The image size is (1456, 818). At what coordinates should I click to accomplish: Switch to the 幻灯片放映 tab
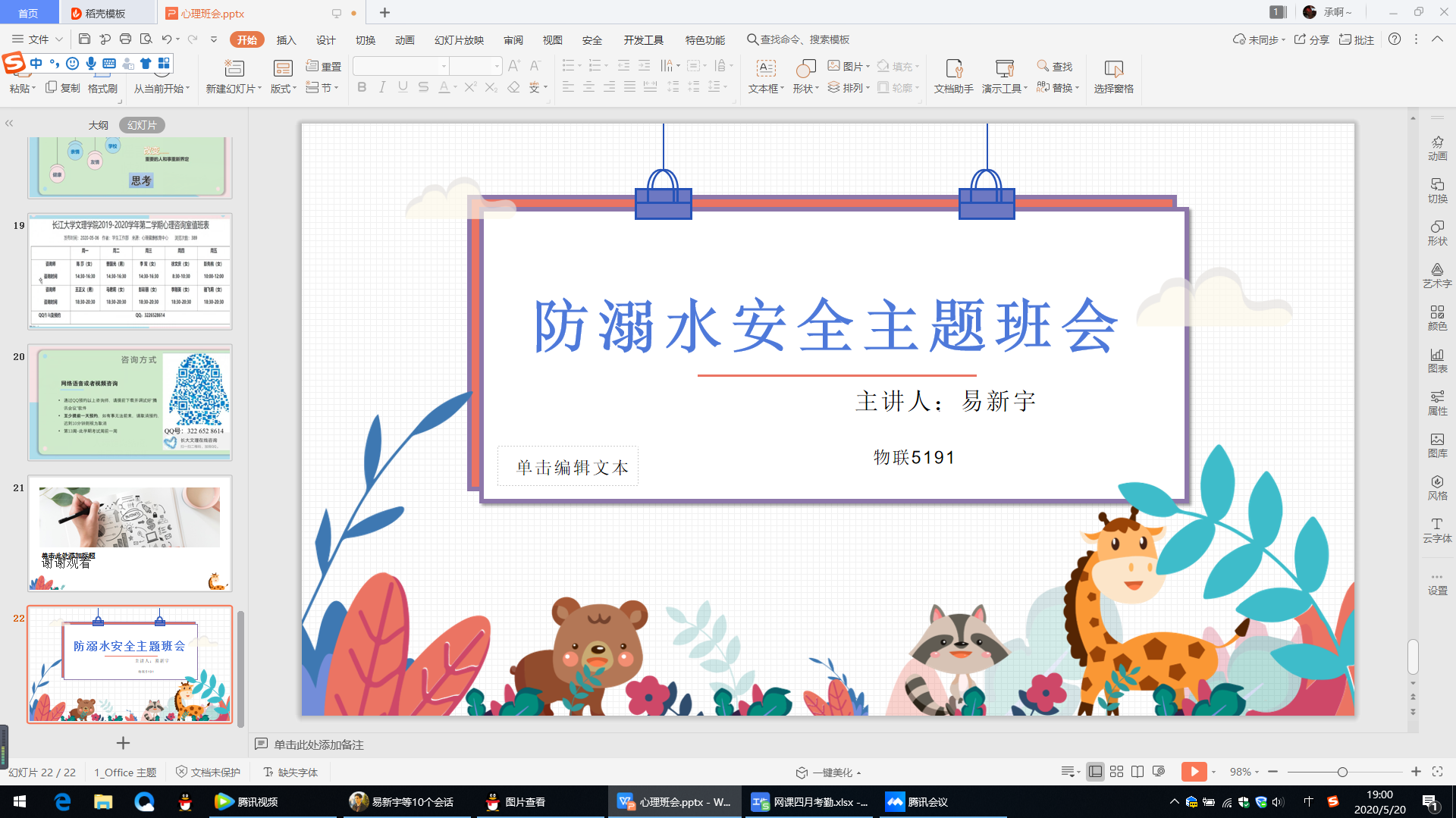[459, 40]
